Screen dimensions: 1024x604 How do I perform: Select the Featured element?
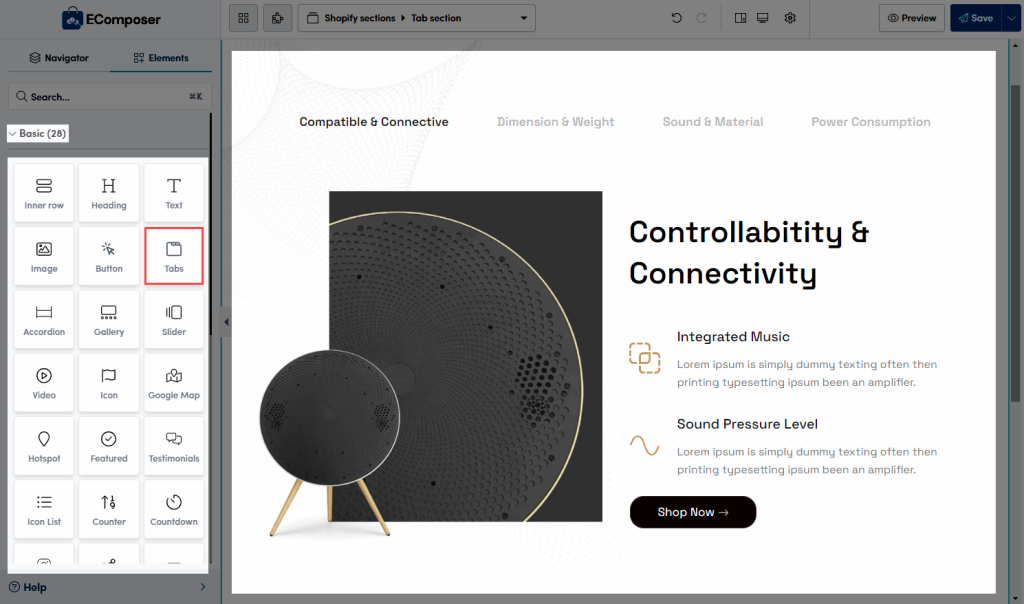108,446
